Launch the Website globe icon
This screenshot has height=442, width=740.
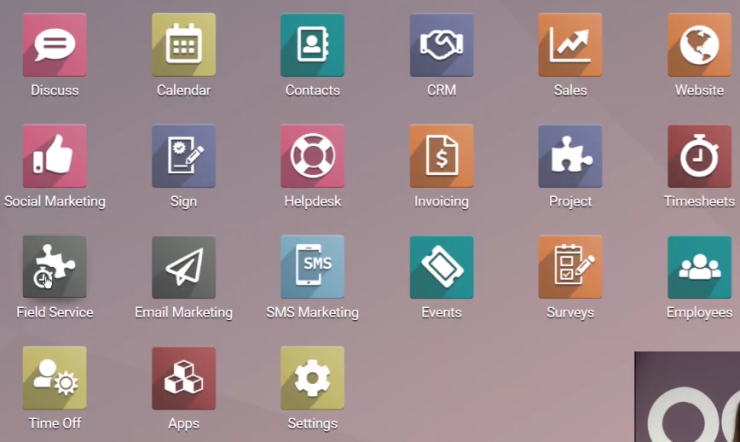699,45
